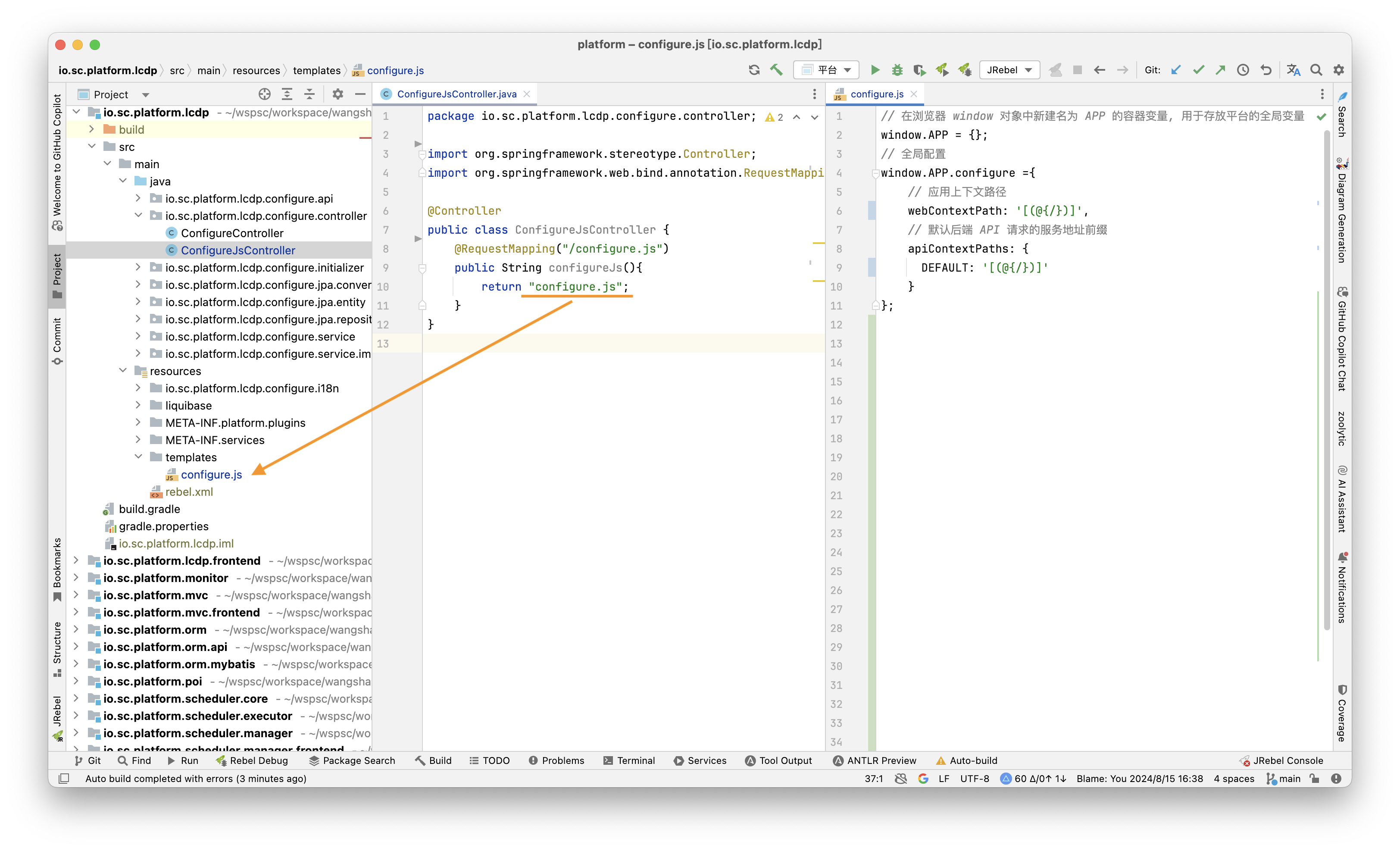Click the Git rollback arrow icon
Image resolution: width=1400 pixels, height=851 pixels.
[x=1266, y=70]
